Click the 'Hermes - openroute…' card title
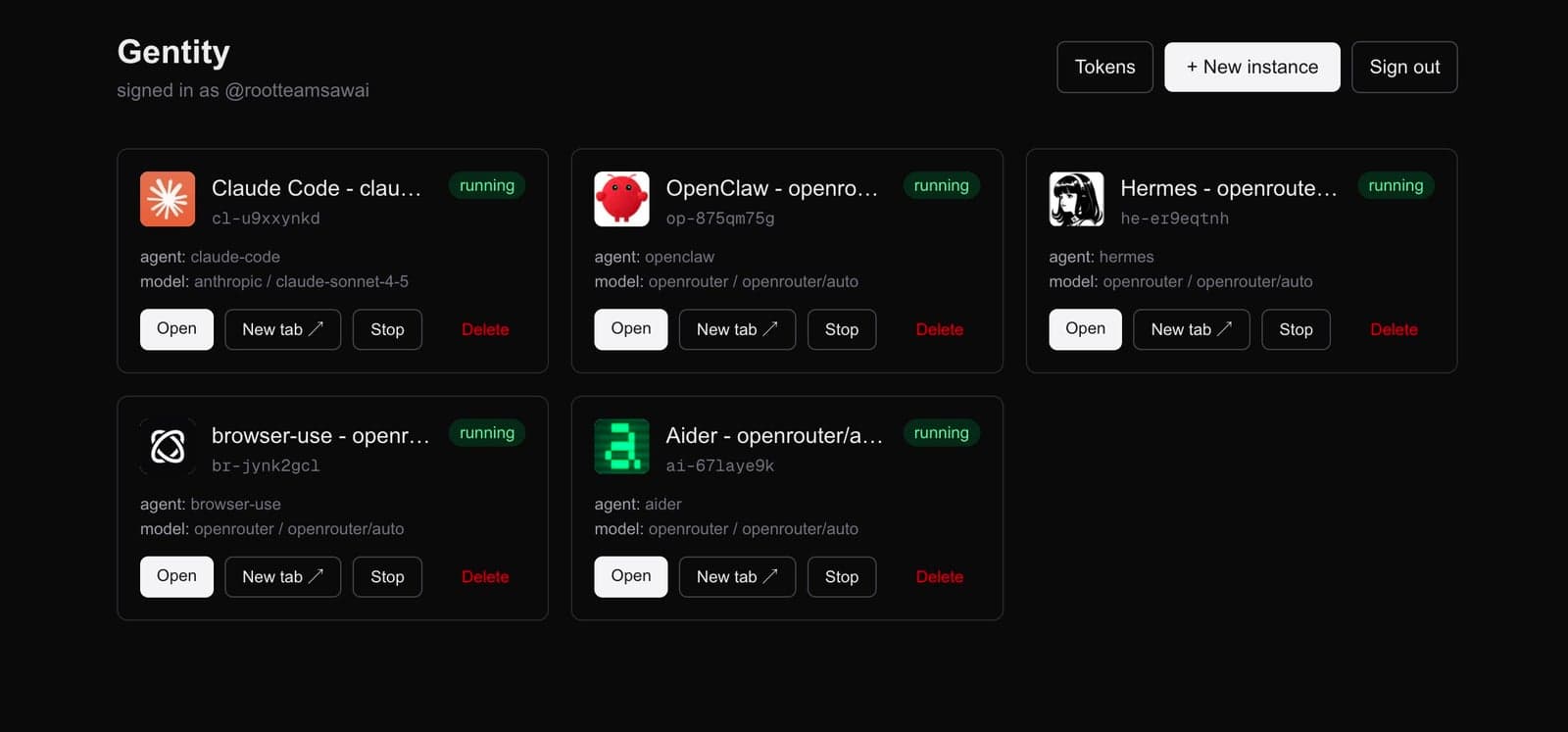The image size is (1568, 732). pos(1228,188)
